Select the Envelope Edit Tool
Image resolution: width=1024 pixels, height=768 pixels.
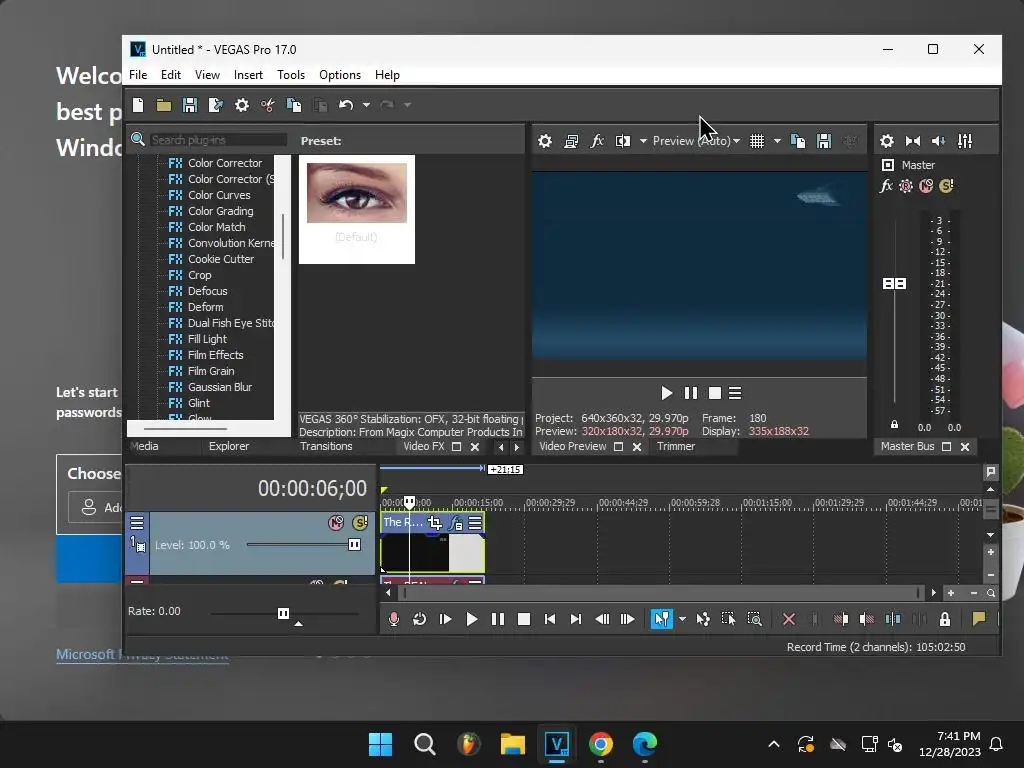tap(703, 619)
